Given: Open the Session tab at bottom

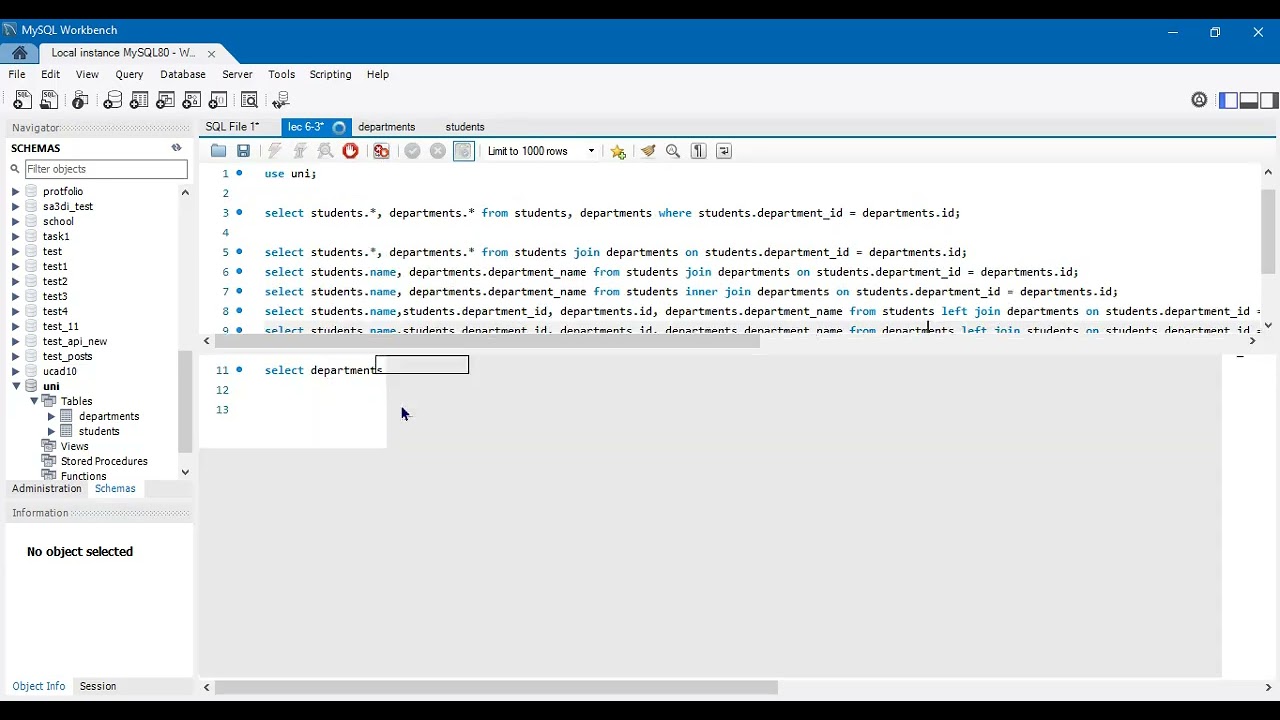Looking at the screenshot, I should pos(98,686).
